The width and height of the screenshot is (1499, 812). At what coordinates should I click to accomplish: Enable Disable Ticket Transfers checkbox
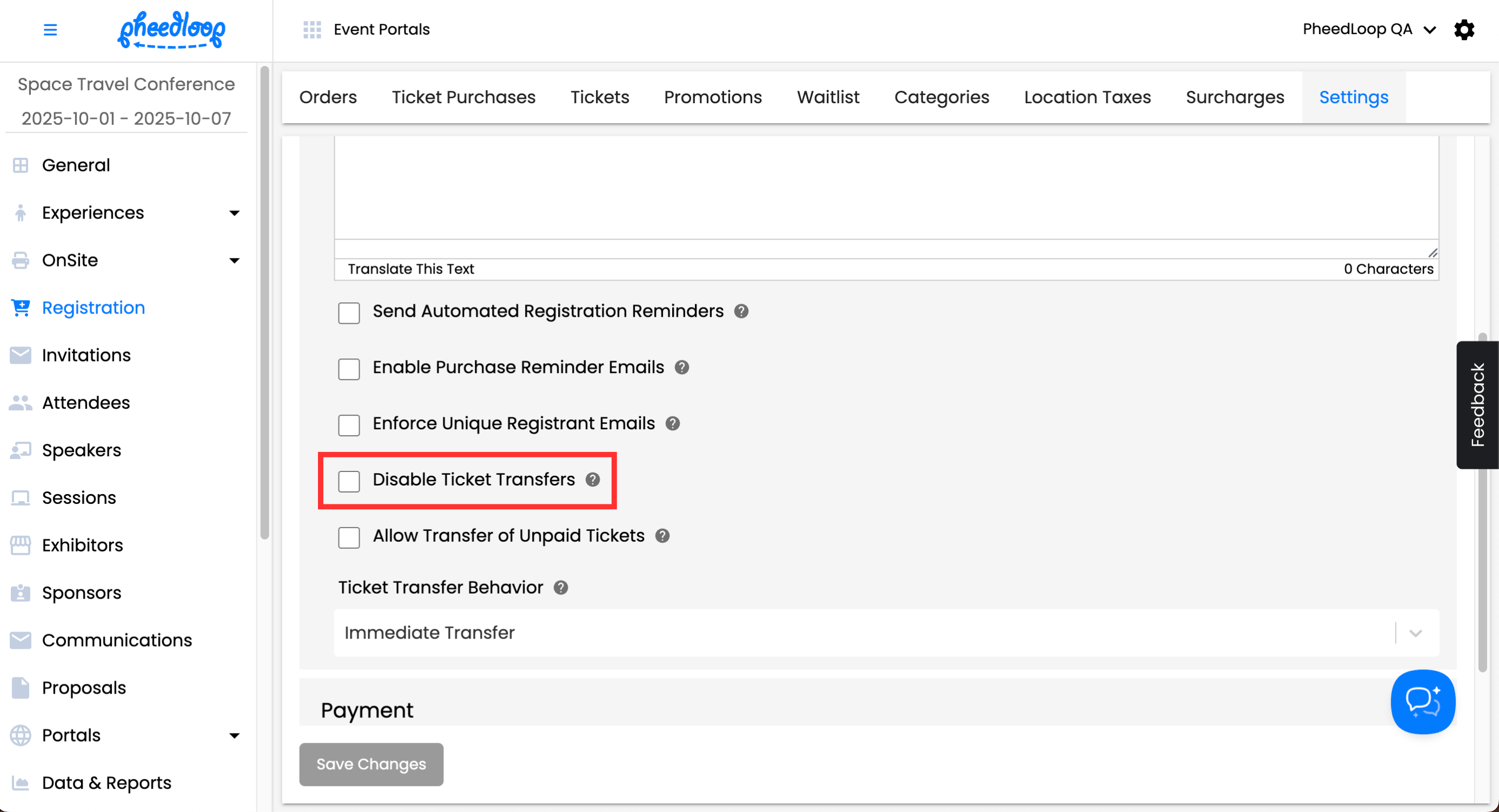tap(349, 481)
